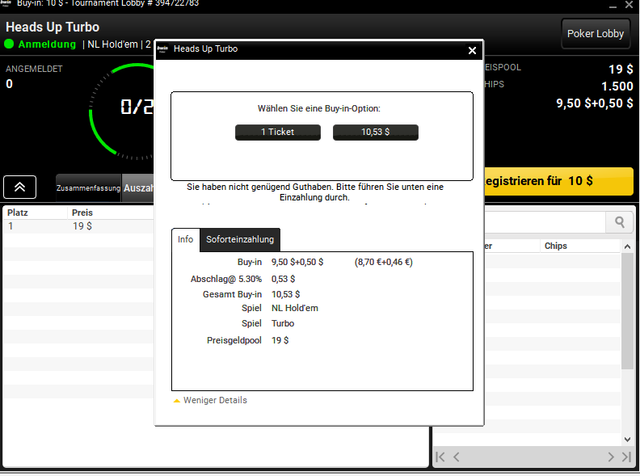
Task: Go to next page of players
Action: point(611,457)
